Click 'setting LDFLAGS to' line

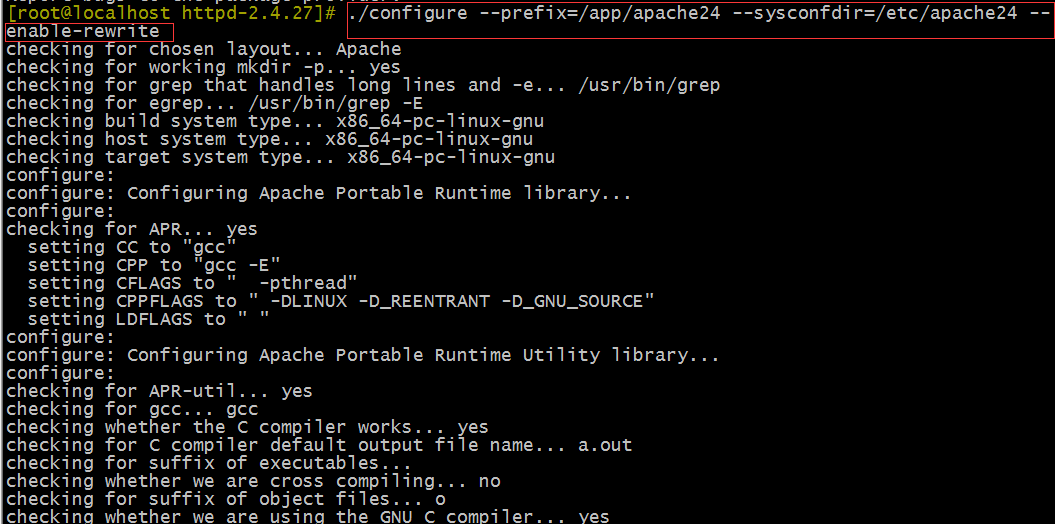pos(149,320)
